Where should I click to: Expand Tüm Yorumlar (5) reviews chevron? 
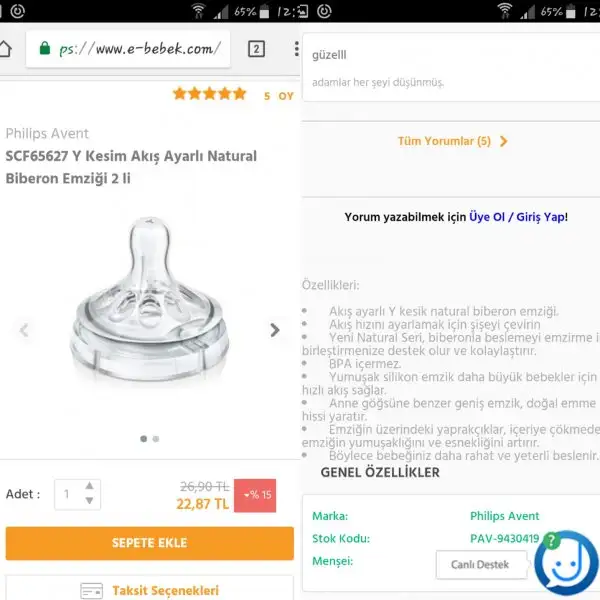504,141
